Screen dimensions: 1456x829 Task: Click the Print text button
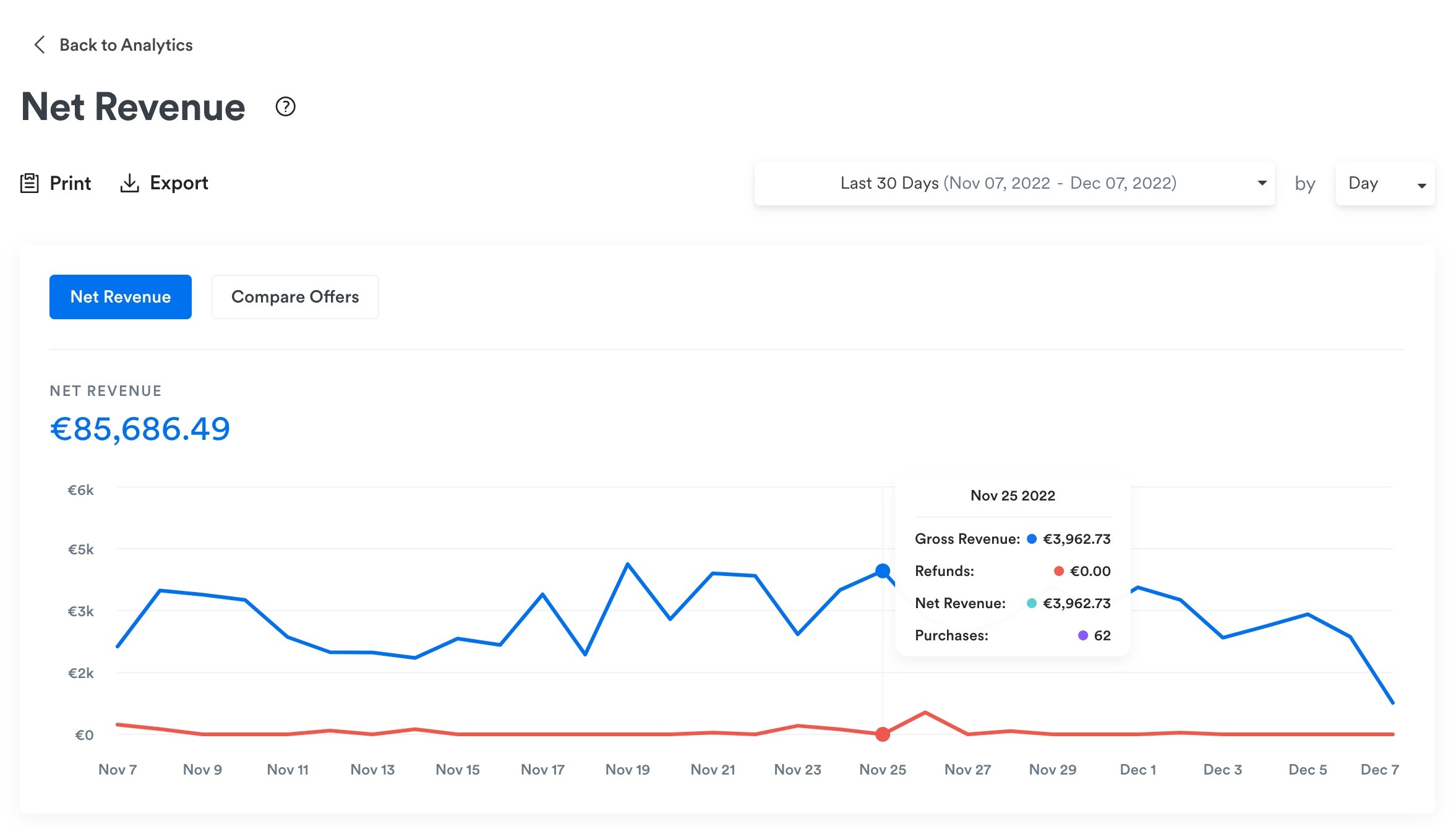[70, 183]
